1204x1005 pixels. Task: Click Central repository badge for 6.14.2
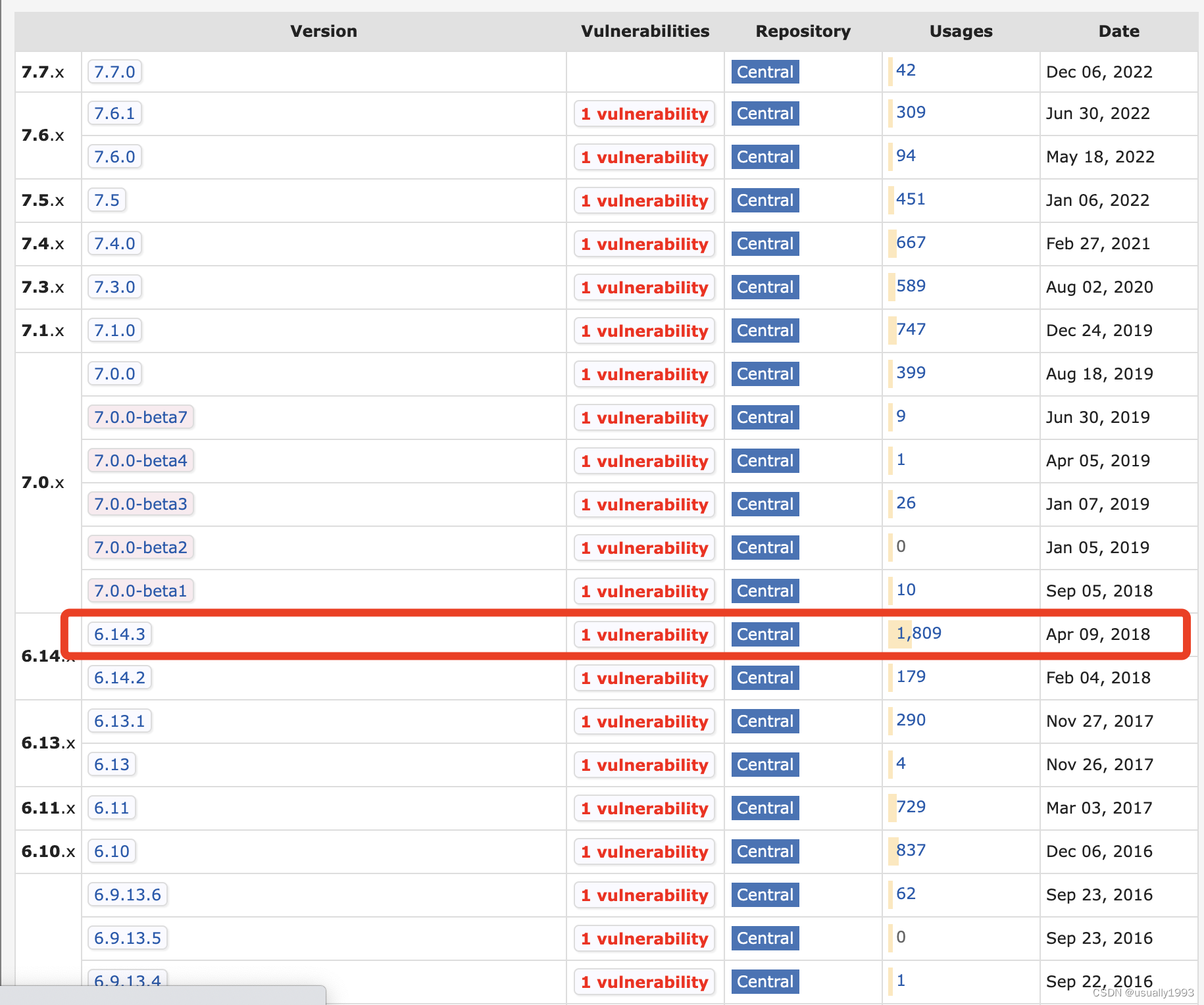click(765, 677)
